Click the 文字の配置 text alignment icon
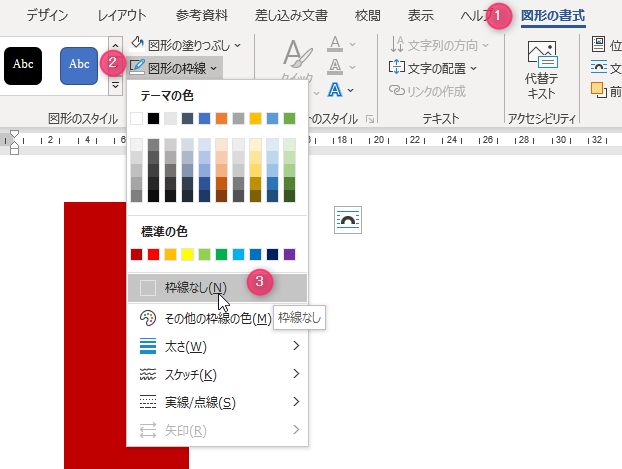The height and width of the screenshot is (469, 622). tap(397, 67)
